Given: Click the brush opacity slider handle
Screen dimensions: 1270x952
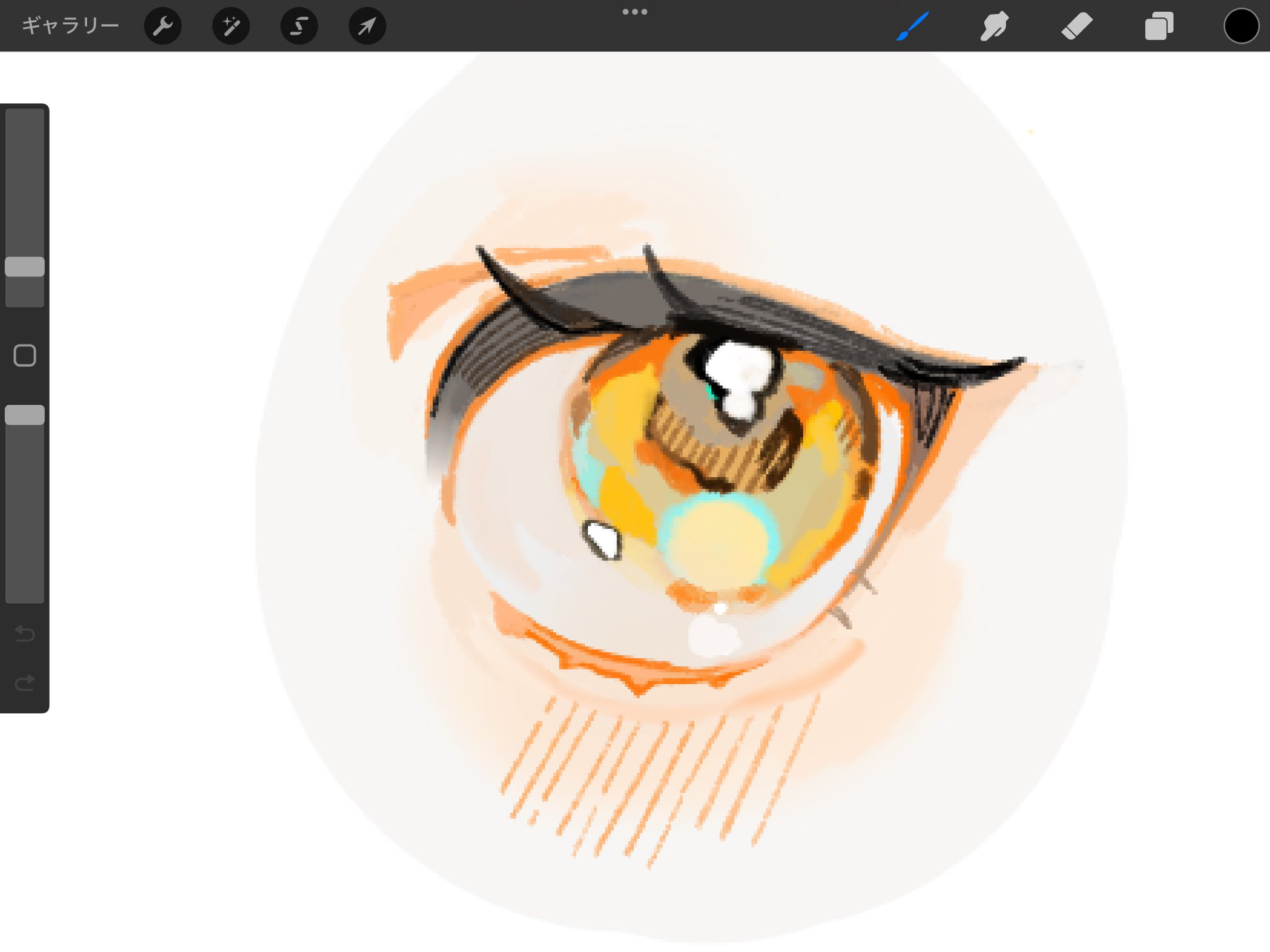Looking at the screenshot, I should [x=25, y=415].
